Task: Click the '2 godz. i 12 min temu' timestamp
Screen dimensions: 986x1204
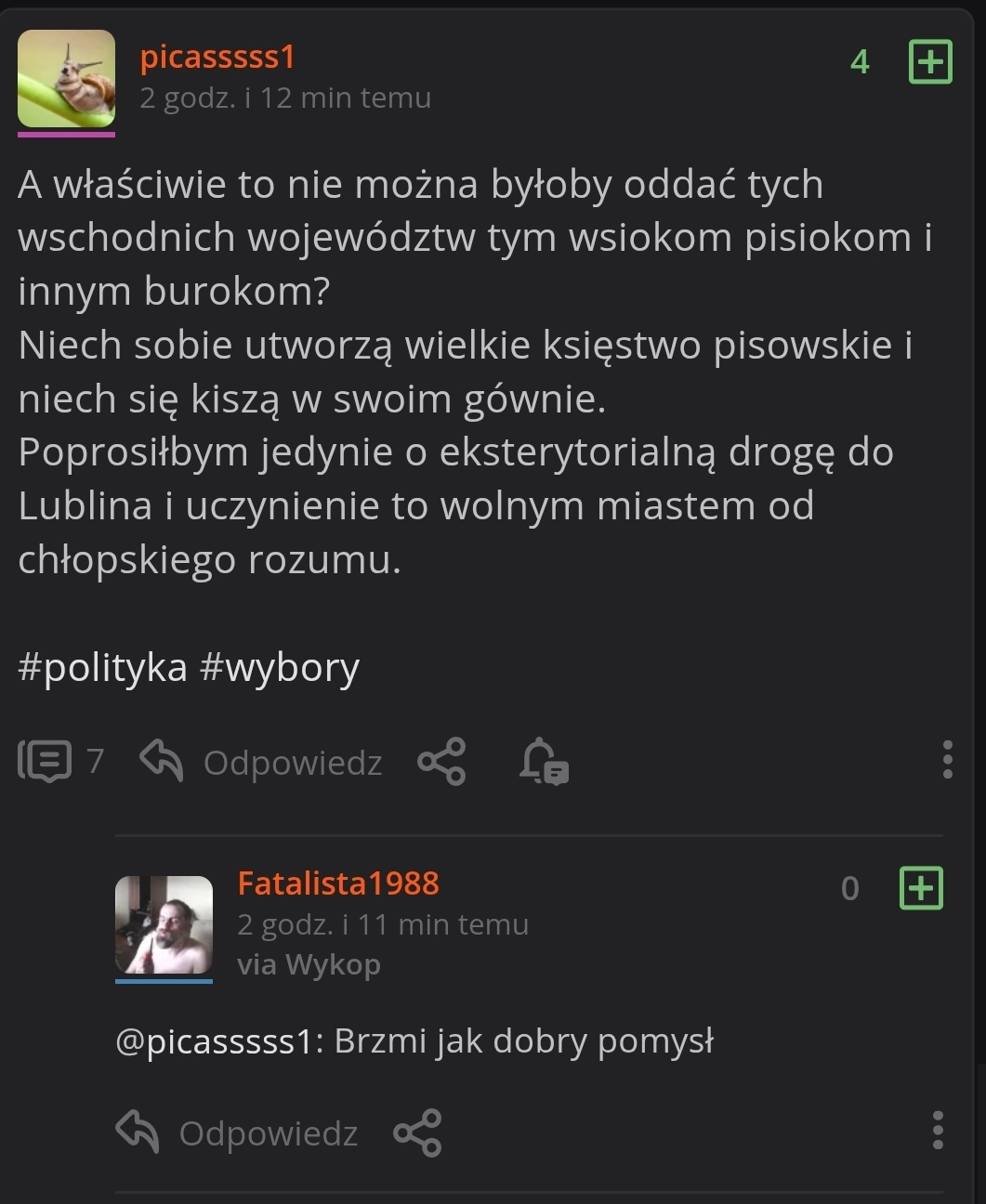Action: point(285,98)
